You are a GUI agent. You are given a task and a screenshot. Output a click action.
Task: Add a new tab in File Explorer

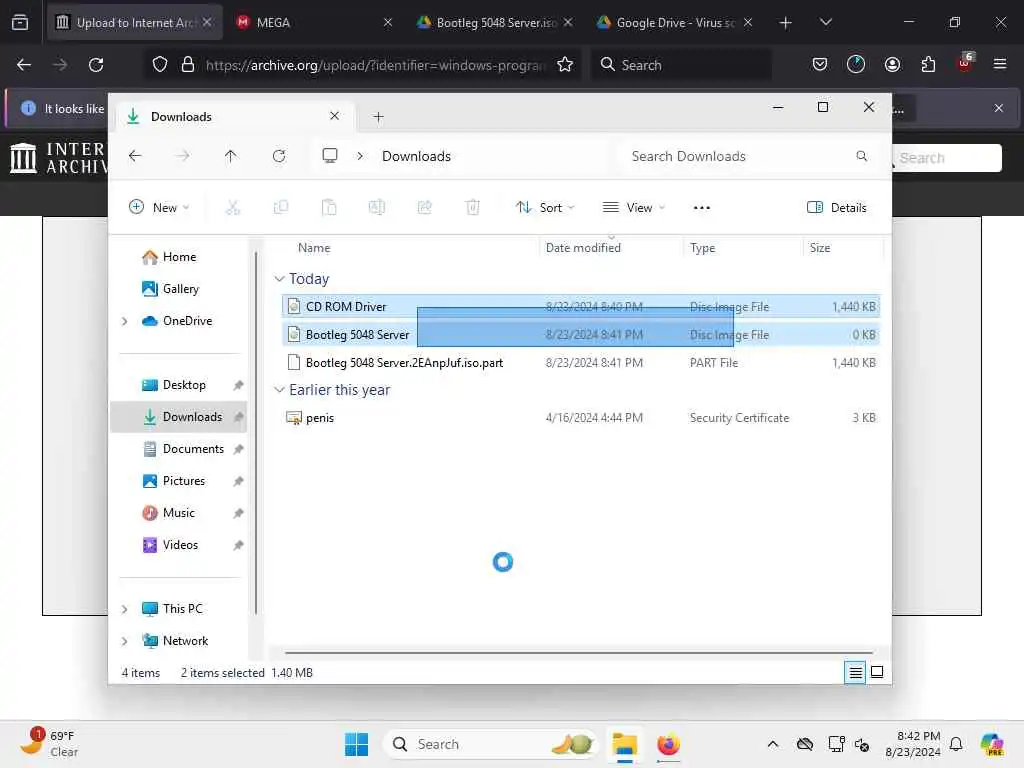pyautogui.click(x=378, y=117)
